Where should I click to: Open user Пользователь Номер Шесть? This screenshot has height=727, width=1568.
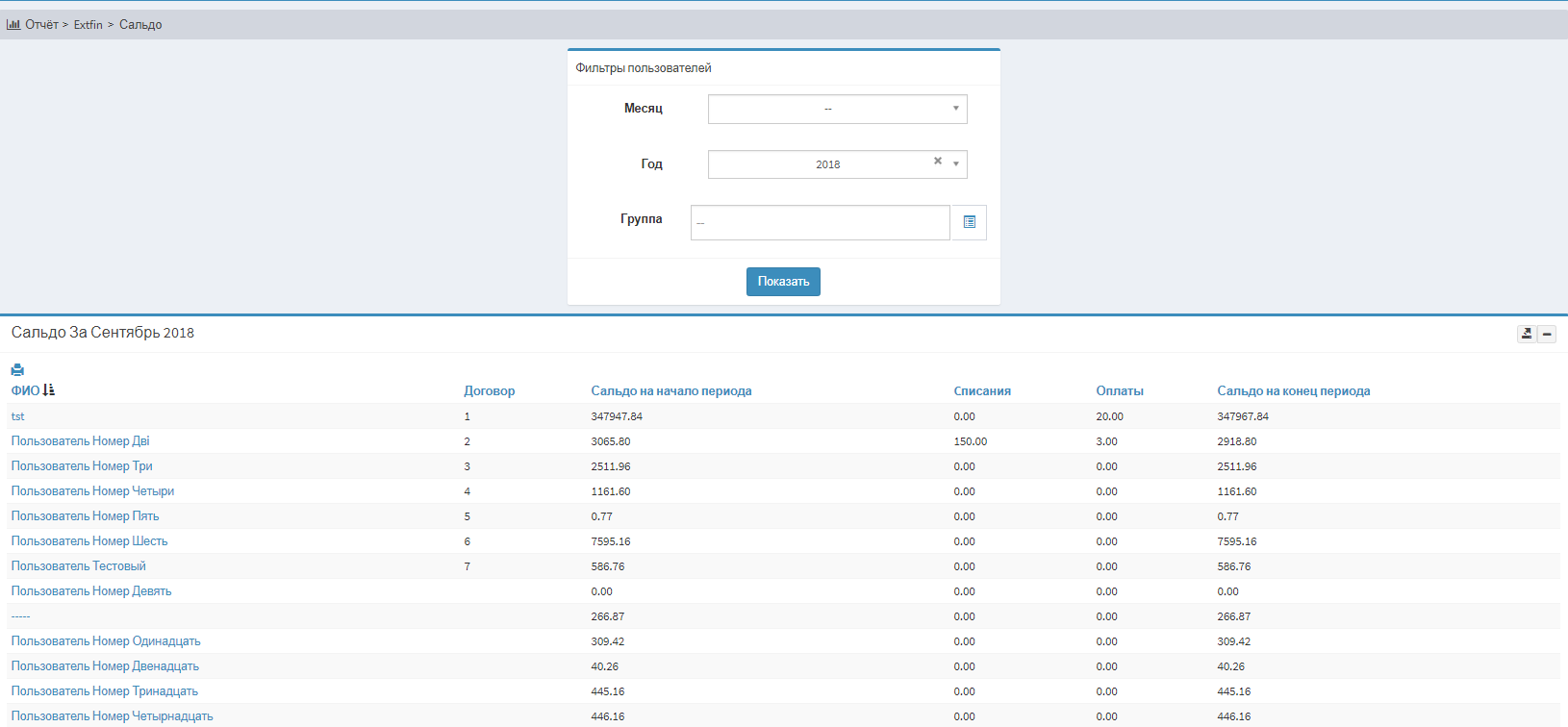click(x=89, y=541)
